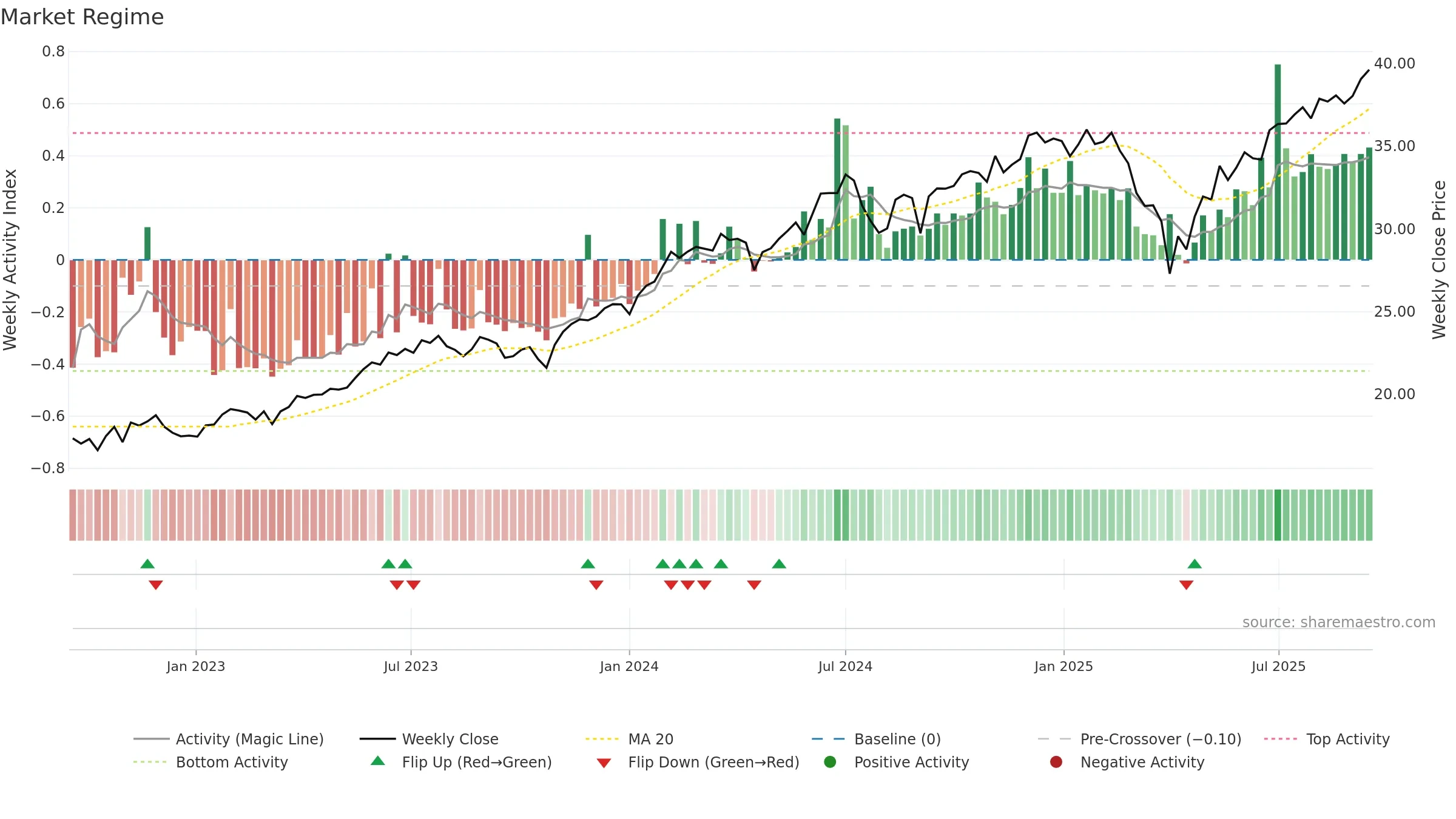Viewport: 1456px width, 819px height.
Task: Click the Positive Activity green circle icon
Action: coord(830,761)
